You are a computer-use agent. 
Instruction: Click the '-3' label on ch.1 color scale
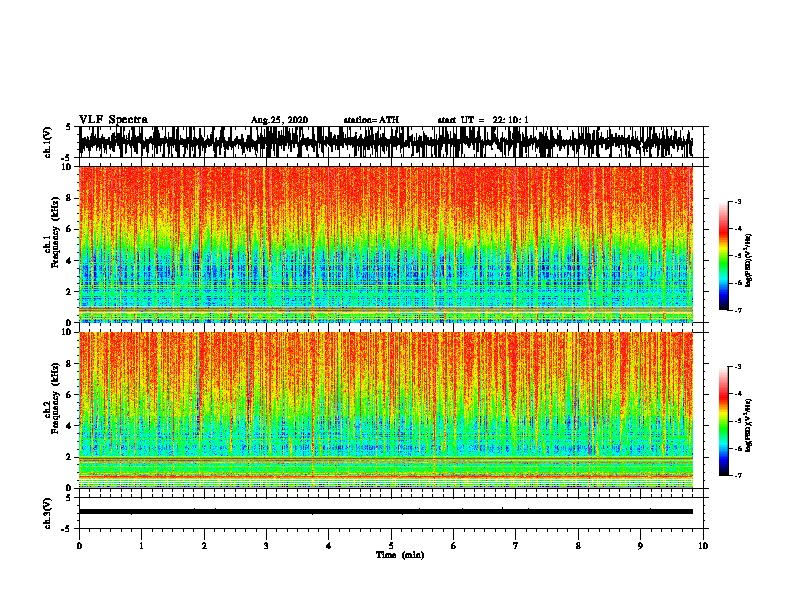(x=737, y=201)
